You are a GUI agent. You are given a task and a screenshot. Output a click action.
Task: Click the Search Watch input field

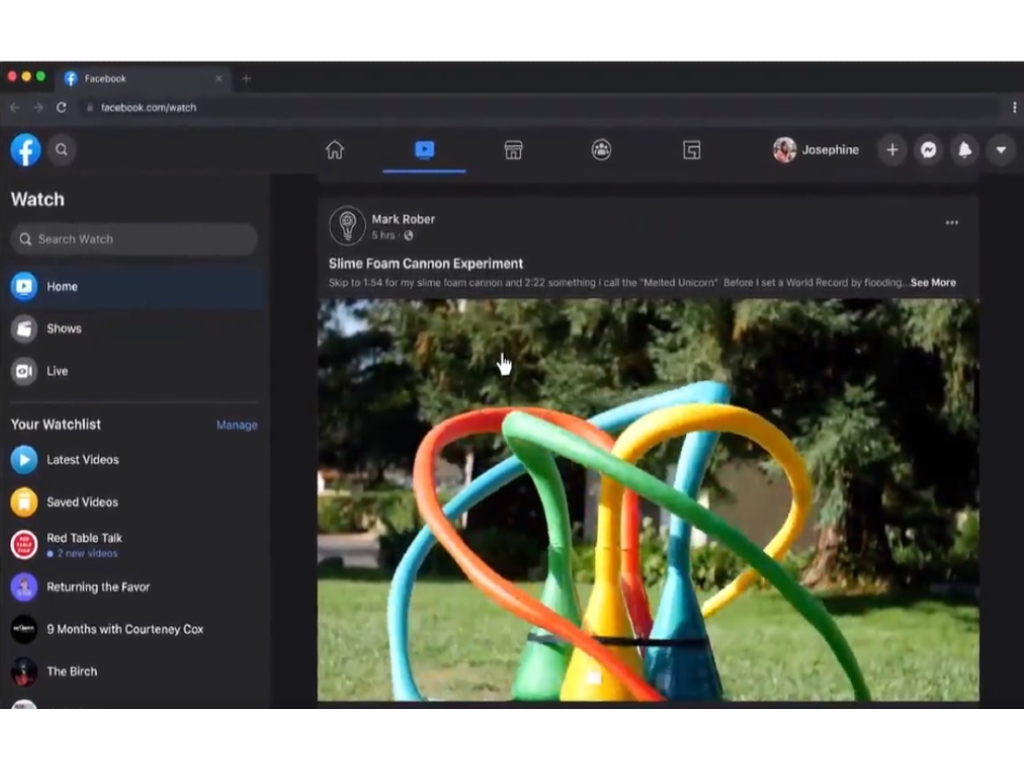click(134, 239)
